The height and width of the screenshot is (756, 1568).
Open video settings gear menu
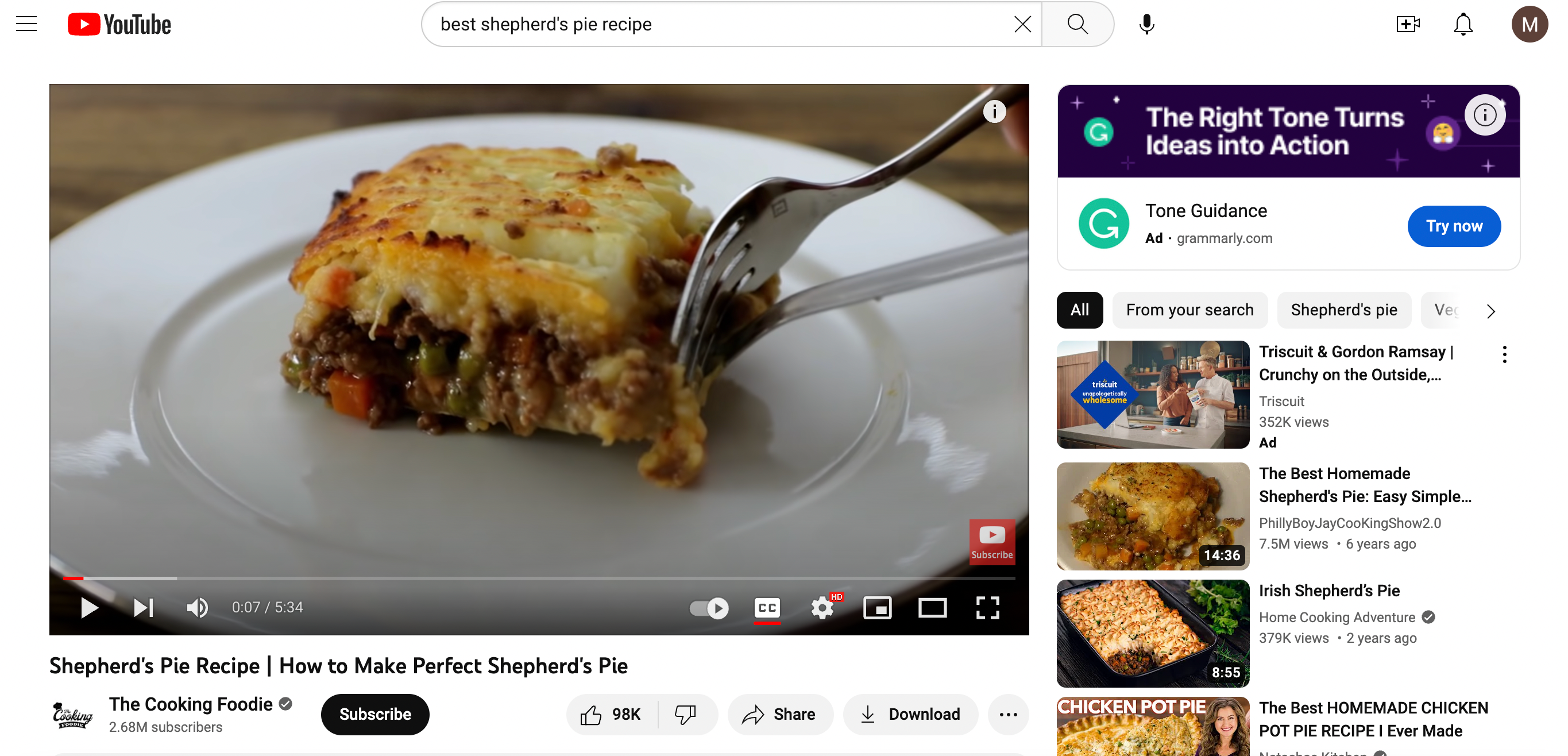click(822, 607)
